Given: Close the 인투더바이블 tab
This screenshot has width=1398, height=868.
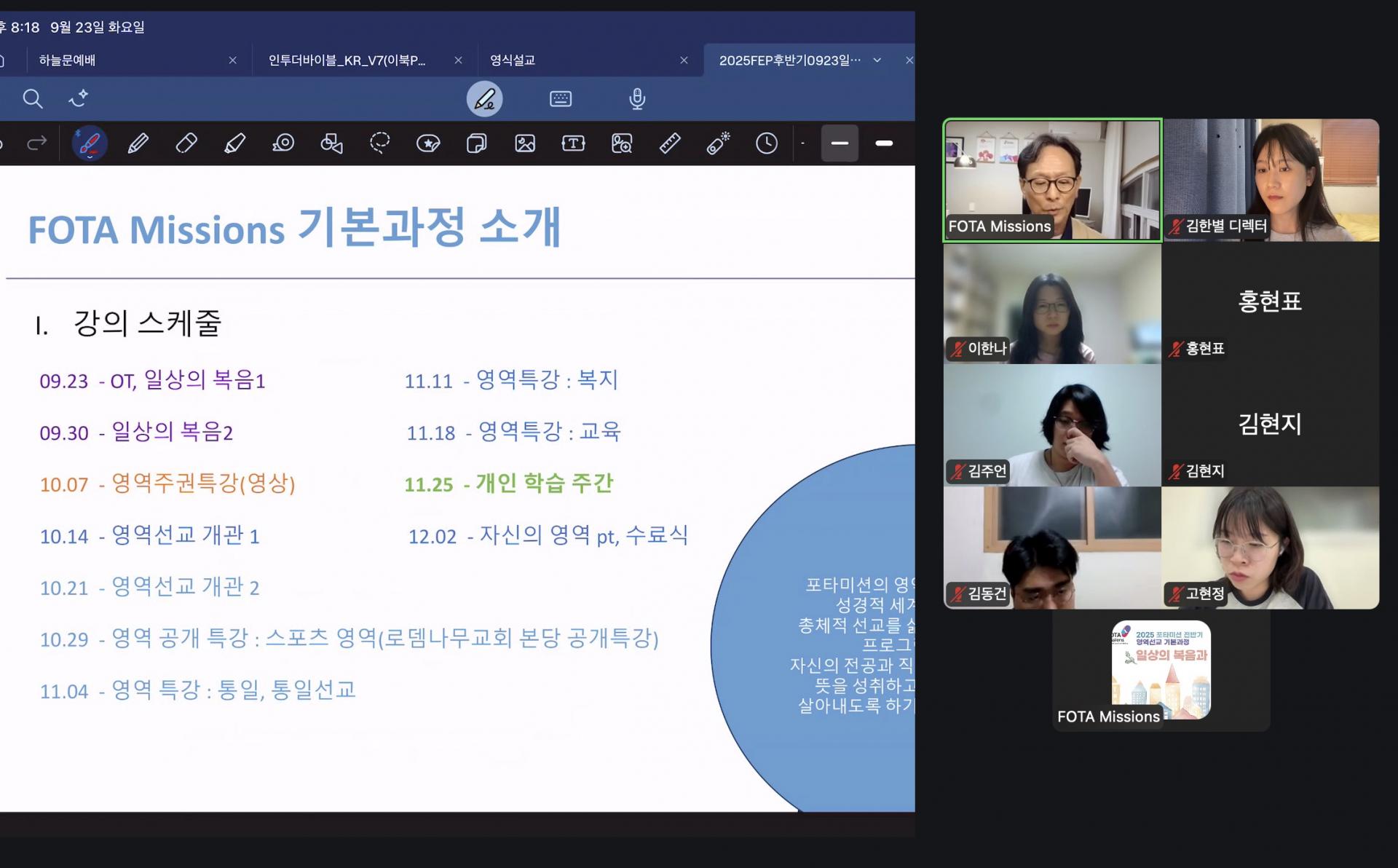Looking at the screenshot, I should pyautogui.click(x=458, y=60).
